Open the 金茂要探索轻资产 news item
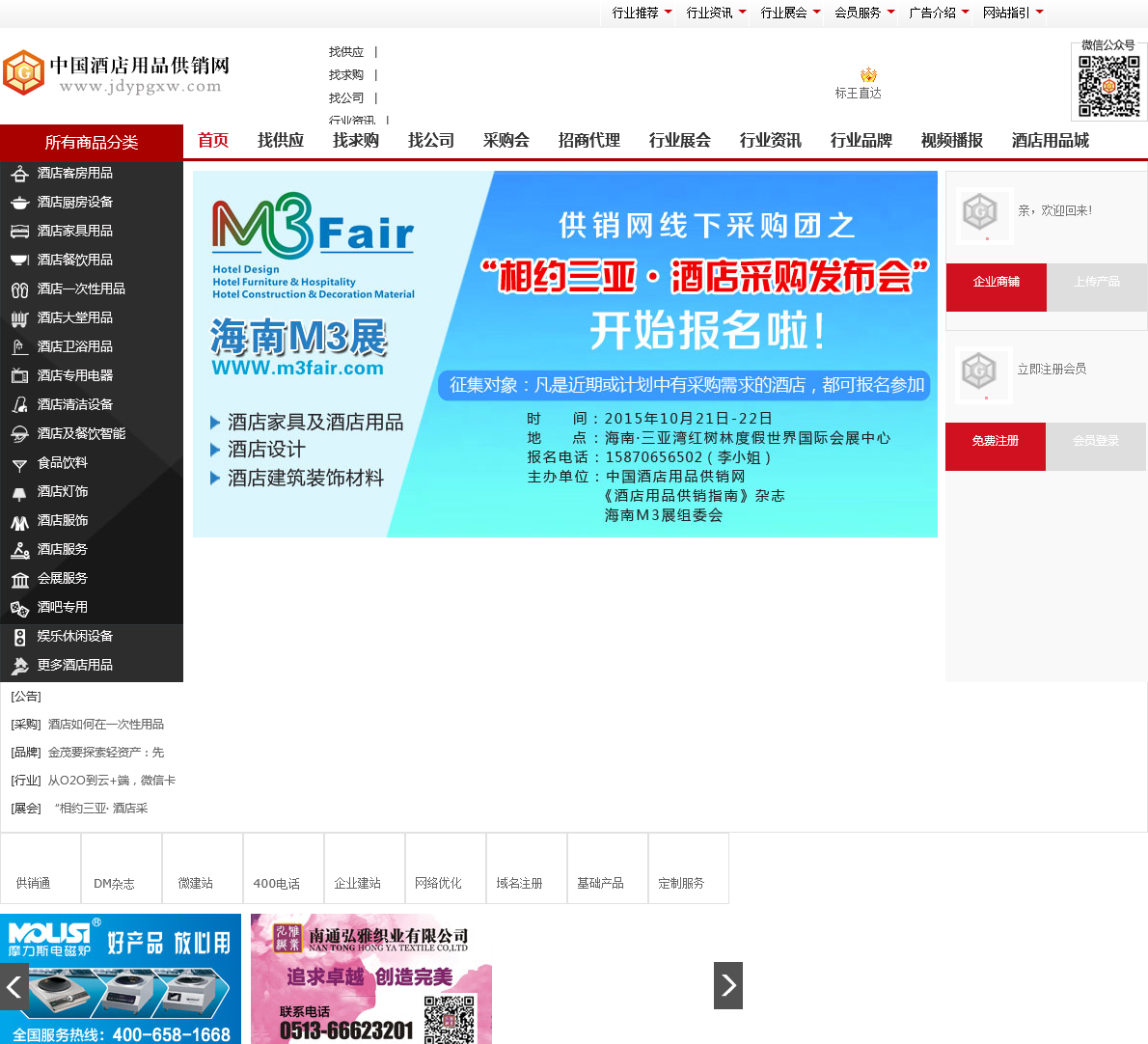Image resolution: width=1148 pixels, height=1044 pixels. [106, 752]
